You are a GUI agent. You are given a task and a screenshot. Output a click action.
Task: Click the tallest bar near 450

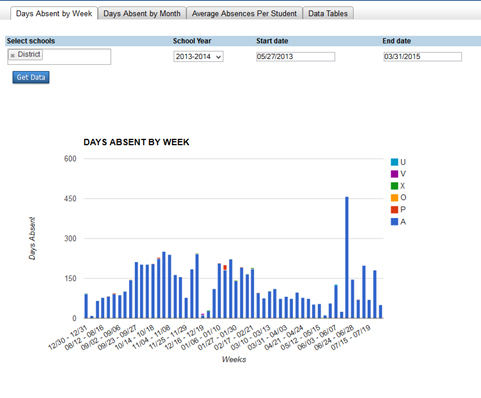point(347,258)
